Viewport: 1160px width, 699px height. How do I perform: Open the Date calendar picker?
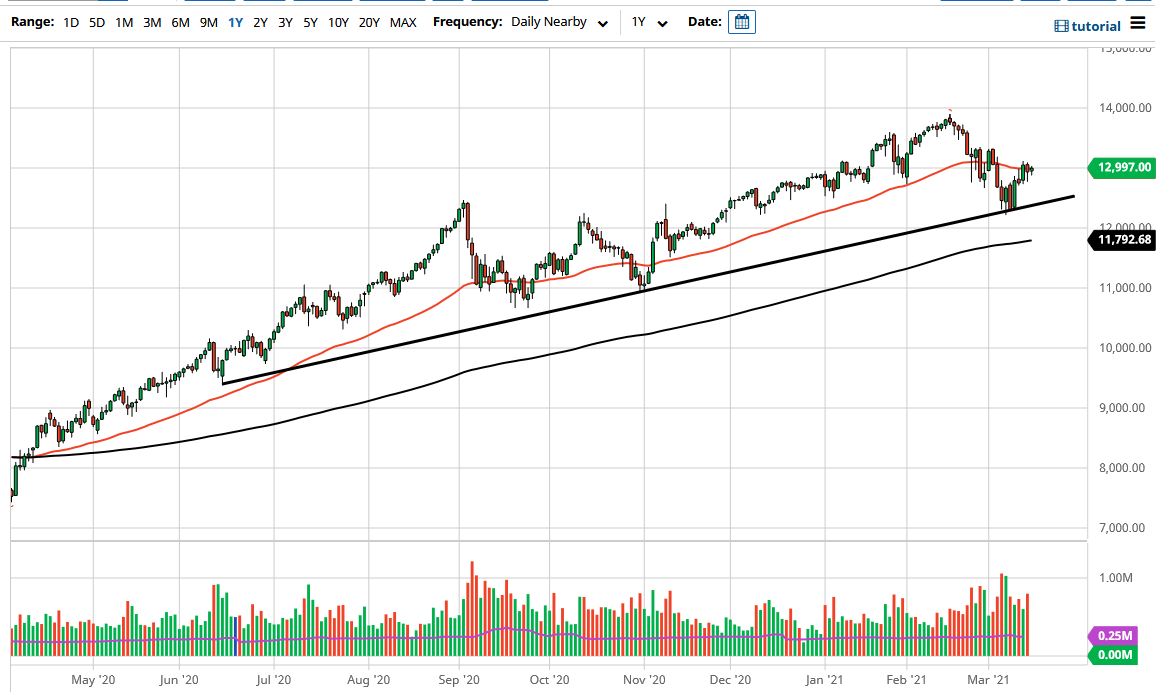pos(741,21)
